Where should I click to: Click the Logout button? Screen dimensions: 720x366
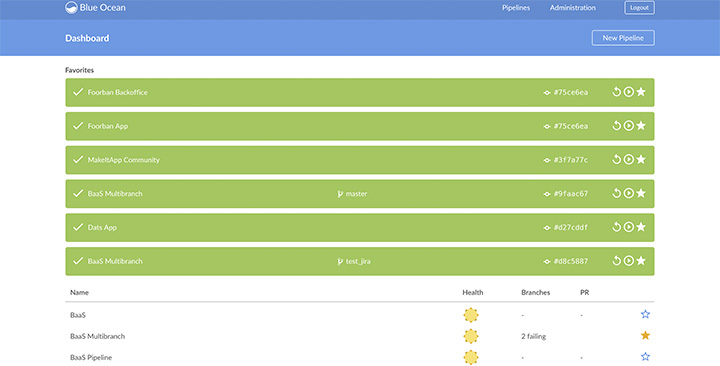pyautogui.click(x=639, y=8)
